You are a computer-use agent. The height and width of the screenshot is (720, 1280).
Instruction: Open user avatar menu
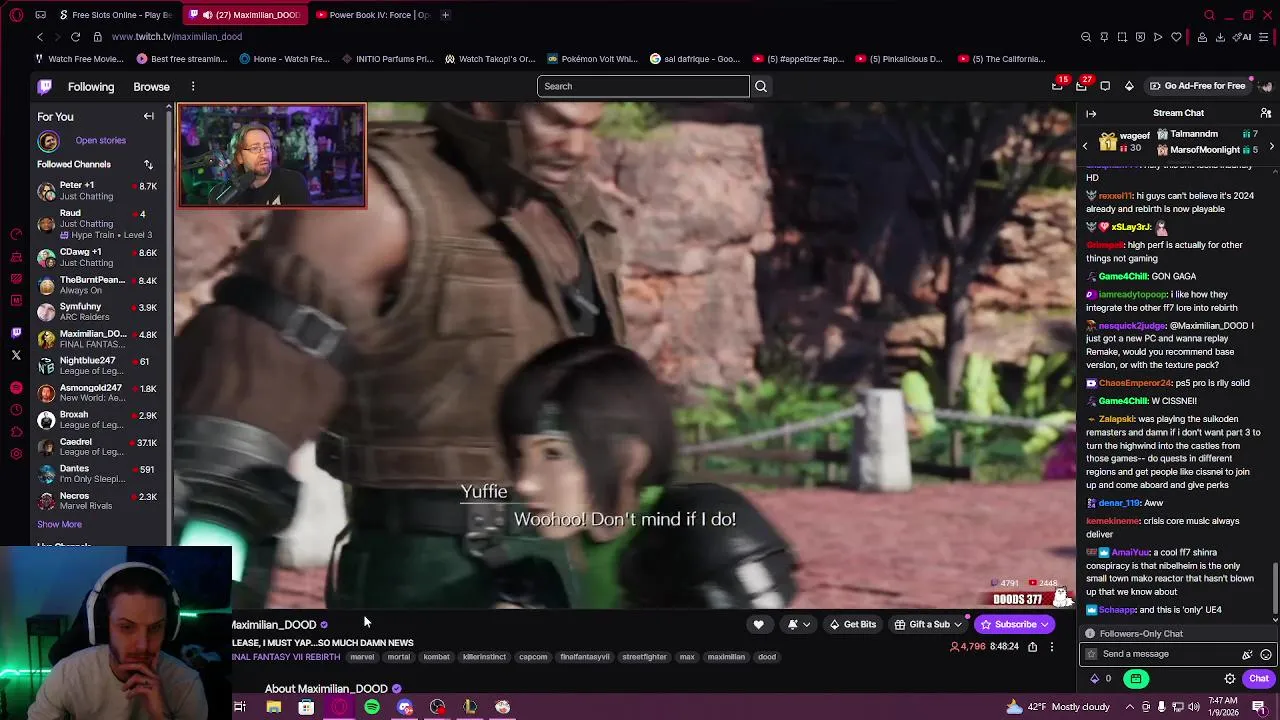coord(1266,86)
